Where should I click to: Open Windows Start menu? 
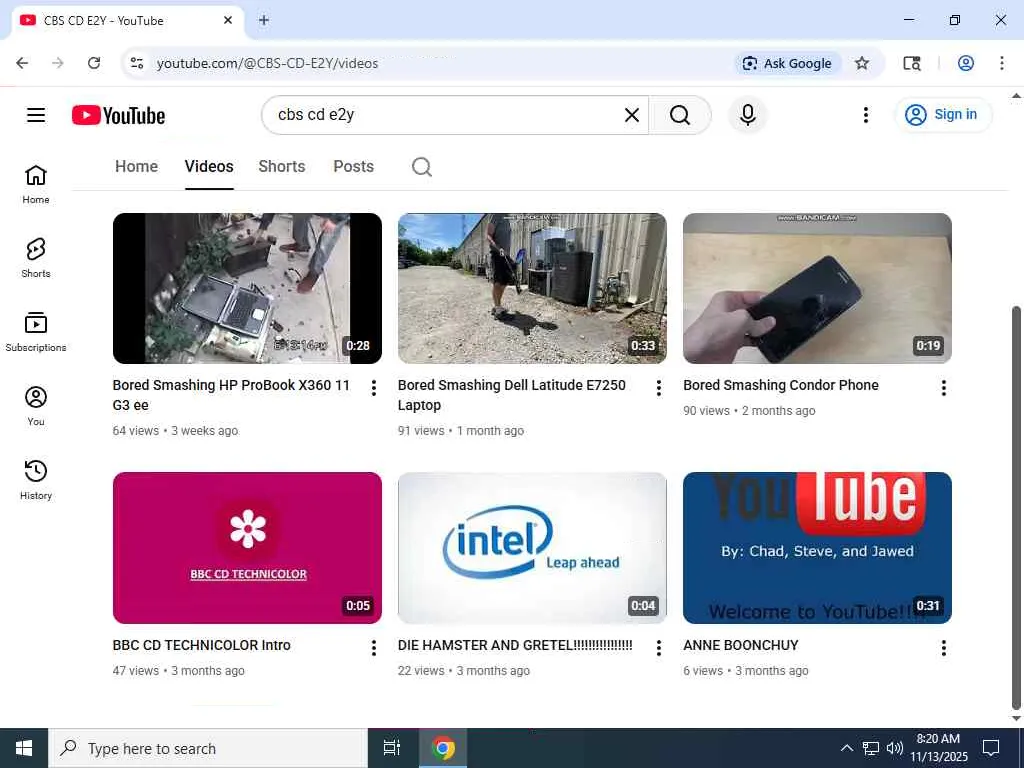pyautogui.click(x=24, y=748)
